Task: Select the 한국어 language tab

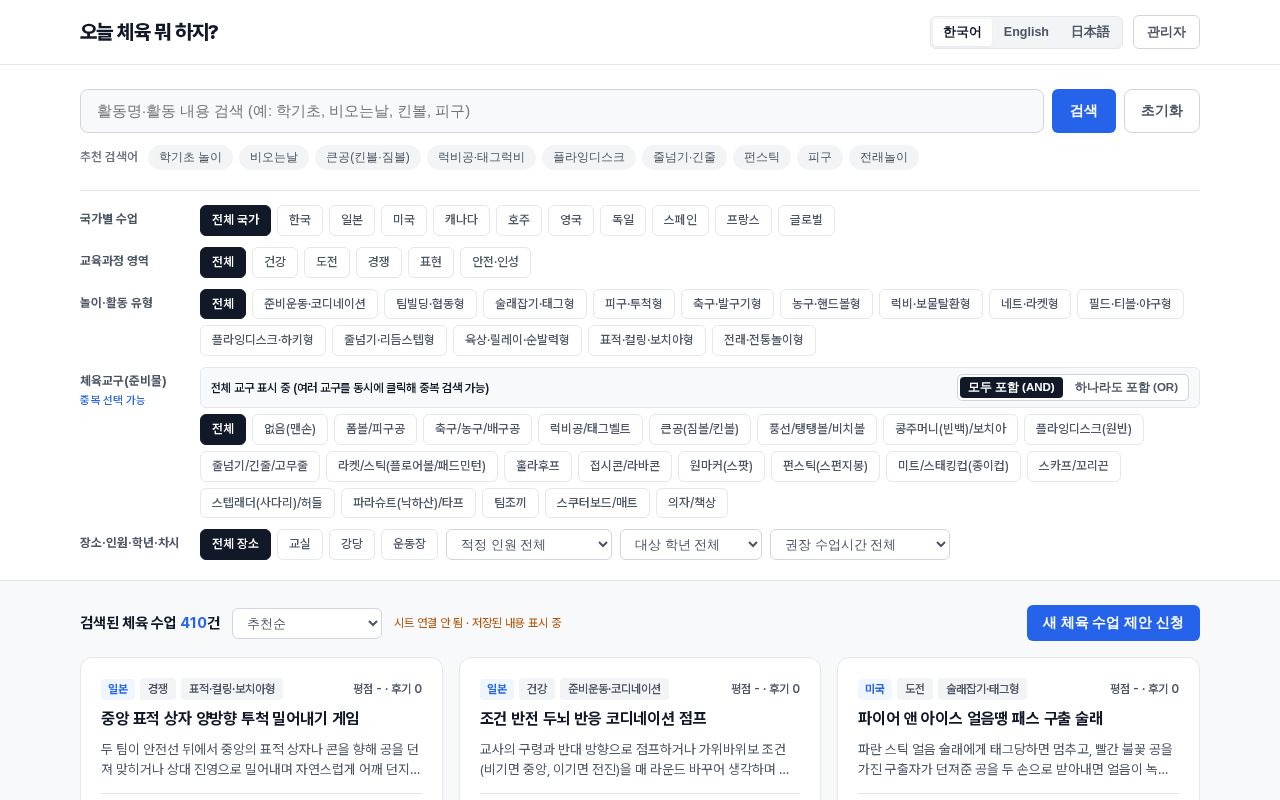Action: tap(962, 32)
